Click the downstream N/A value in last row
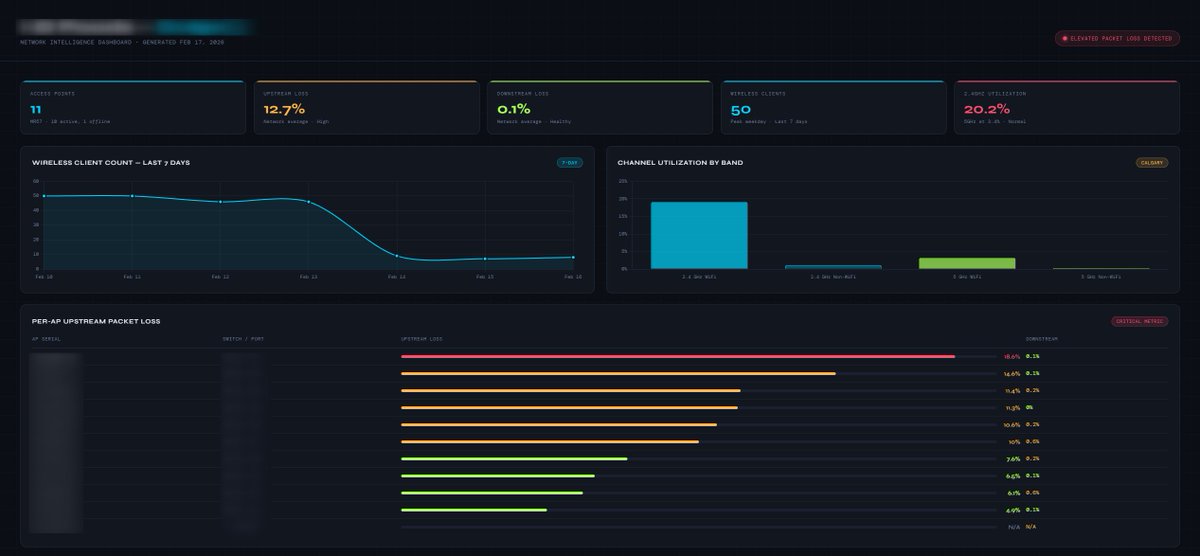This screenshot has height=556, width=1200. point(1031,527)
